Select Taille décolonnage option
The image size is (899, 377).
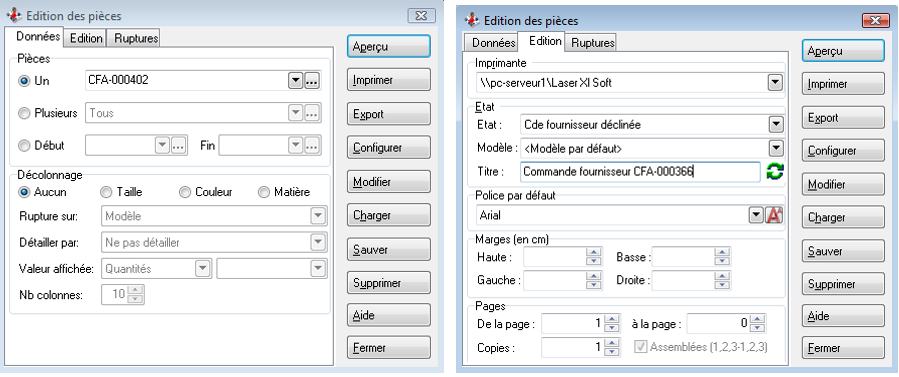(x=105, y=192)
